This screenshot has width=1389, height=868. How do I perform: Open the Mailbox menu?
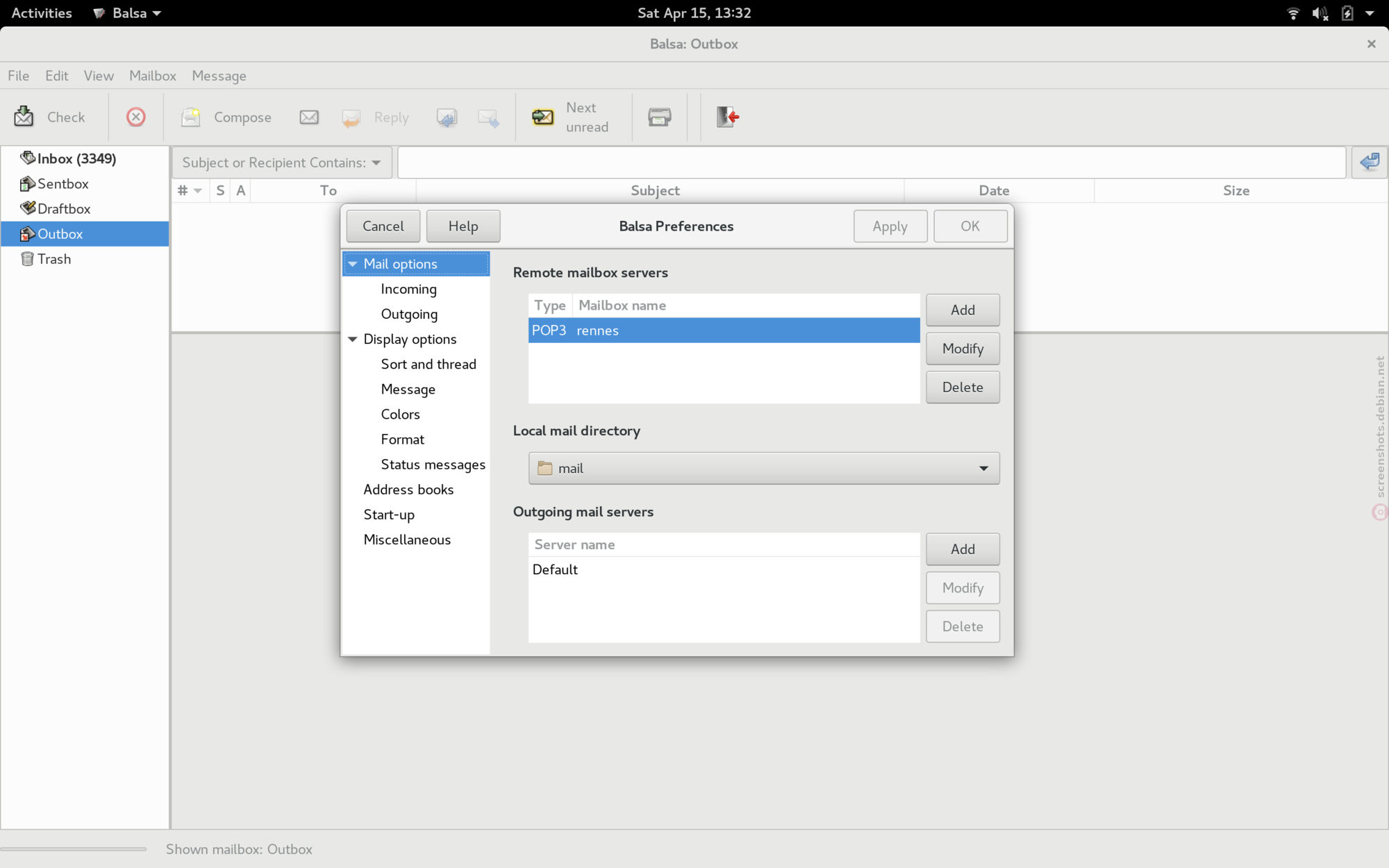[152, 76]
